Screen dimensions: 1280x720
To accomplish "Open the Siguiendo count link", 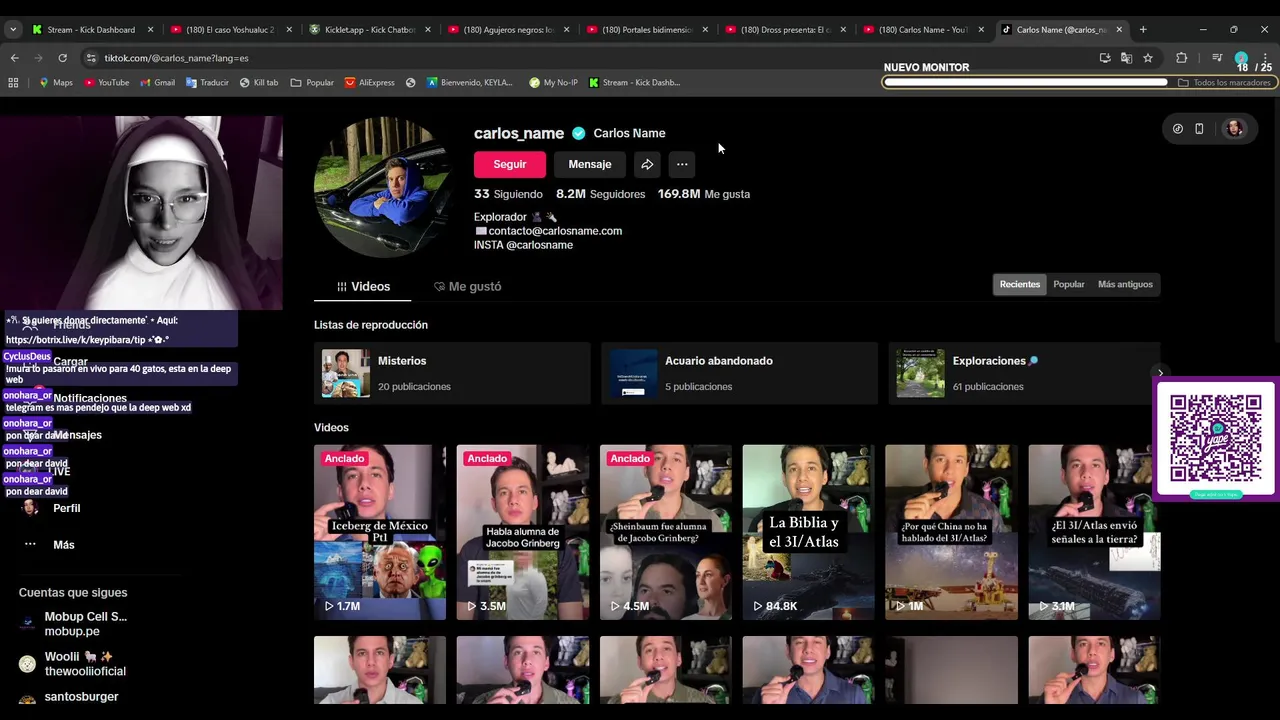I will click(x=508, y=194).
